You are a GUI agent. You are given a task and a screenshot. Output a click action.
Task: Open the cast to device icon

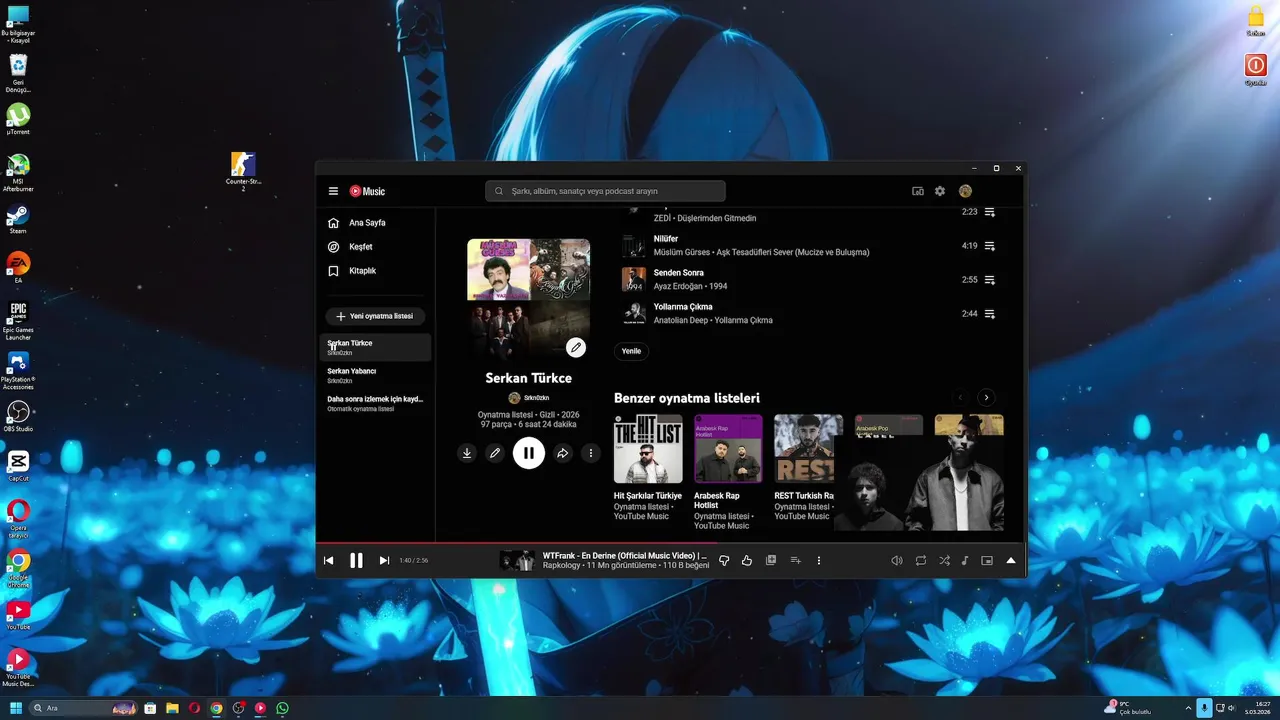[918, 191]
